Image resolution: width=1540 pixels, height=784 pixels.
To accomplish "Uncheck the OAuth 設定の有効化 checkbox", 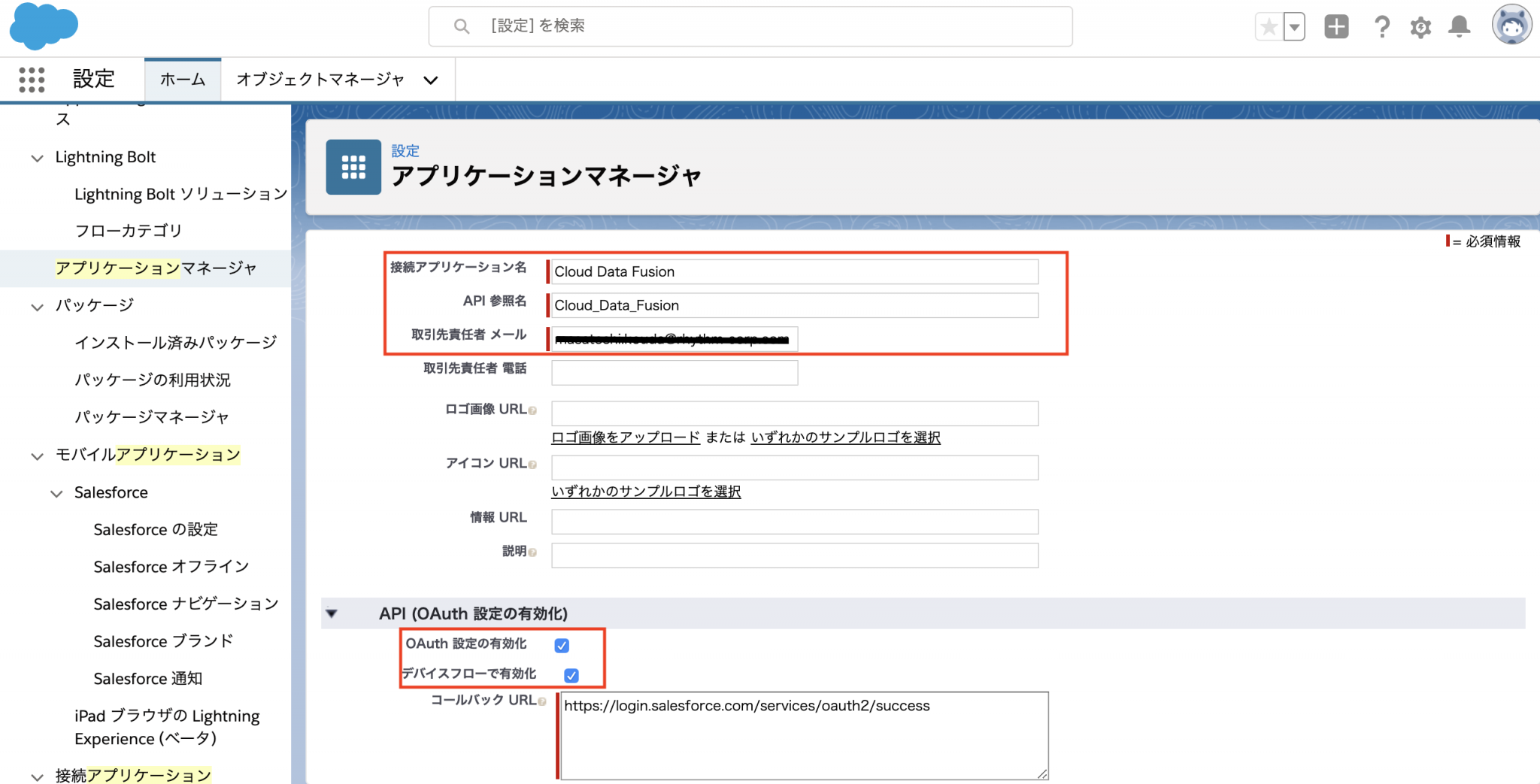I will coord(562,645).
